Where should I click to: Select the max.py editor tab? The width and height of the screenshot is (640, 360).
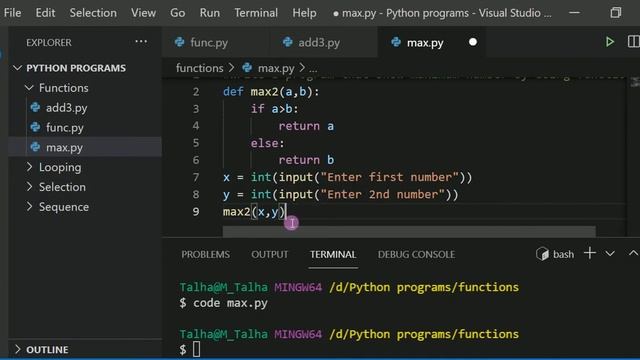tap(432, 42)
